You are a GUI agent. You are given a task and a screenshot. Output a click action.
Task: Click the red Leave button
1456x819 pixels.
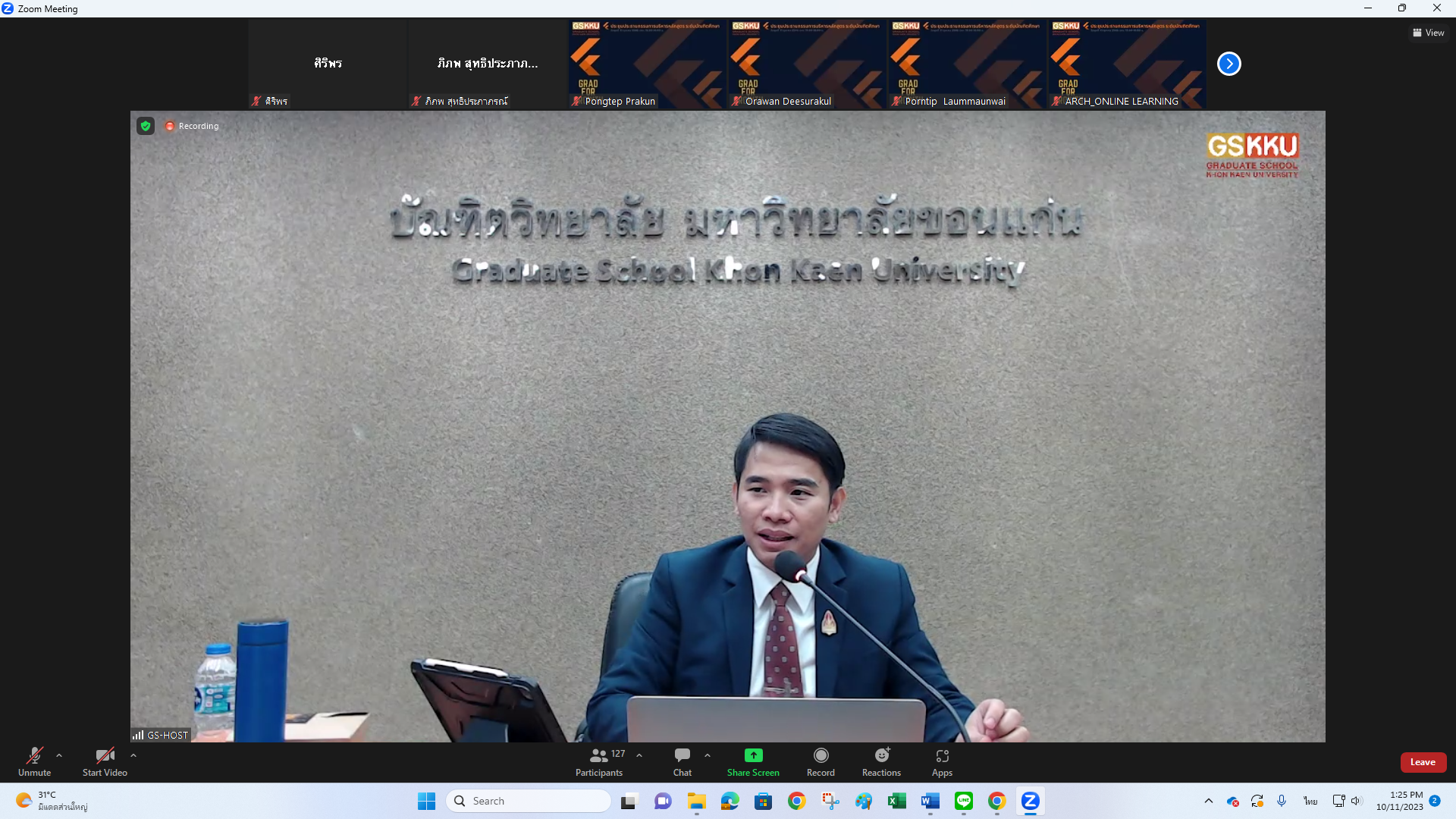(1423, 762)
